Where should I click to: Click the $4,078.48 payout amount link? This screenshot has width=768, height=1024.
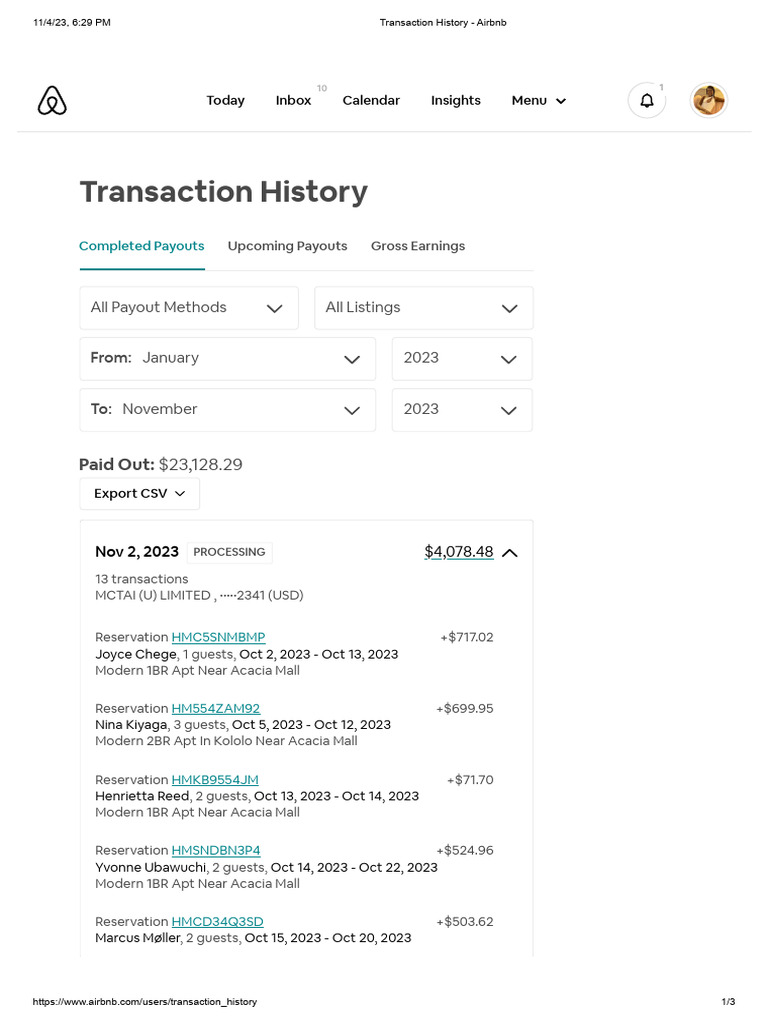click(x=458, y=552)
